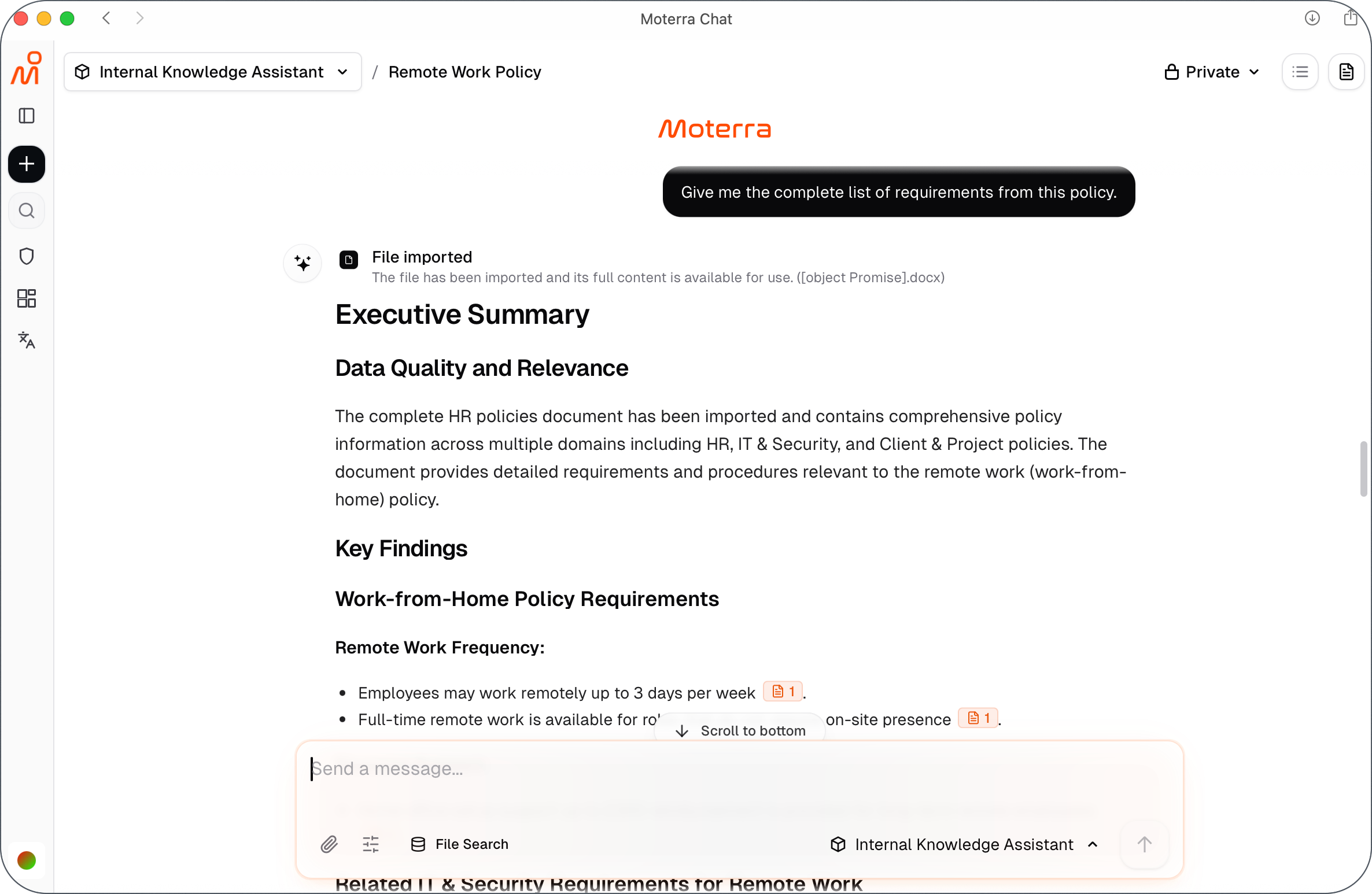Open the shield security icon
1372x894 pixels.
tap(27, 256)
